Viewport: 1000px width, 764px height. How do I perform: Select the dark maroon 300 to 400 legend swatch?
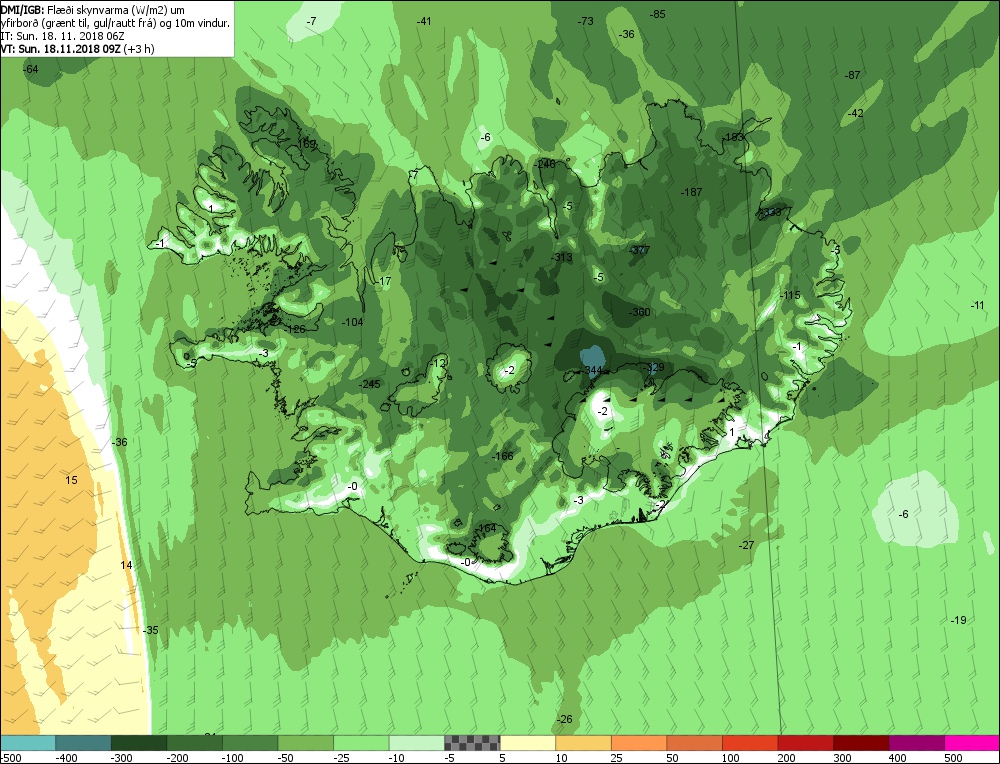[x=860, y=743]
